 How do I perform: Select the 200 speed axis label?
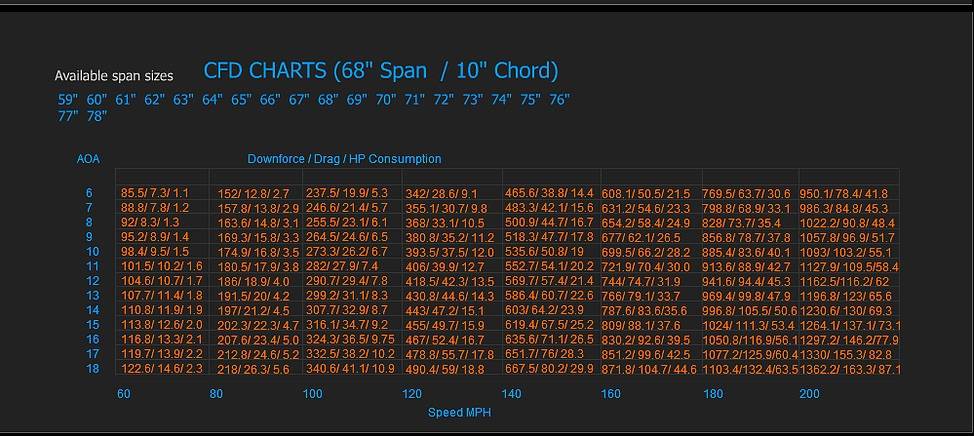coord(809,394)
